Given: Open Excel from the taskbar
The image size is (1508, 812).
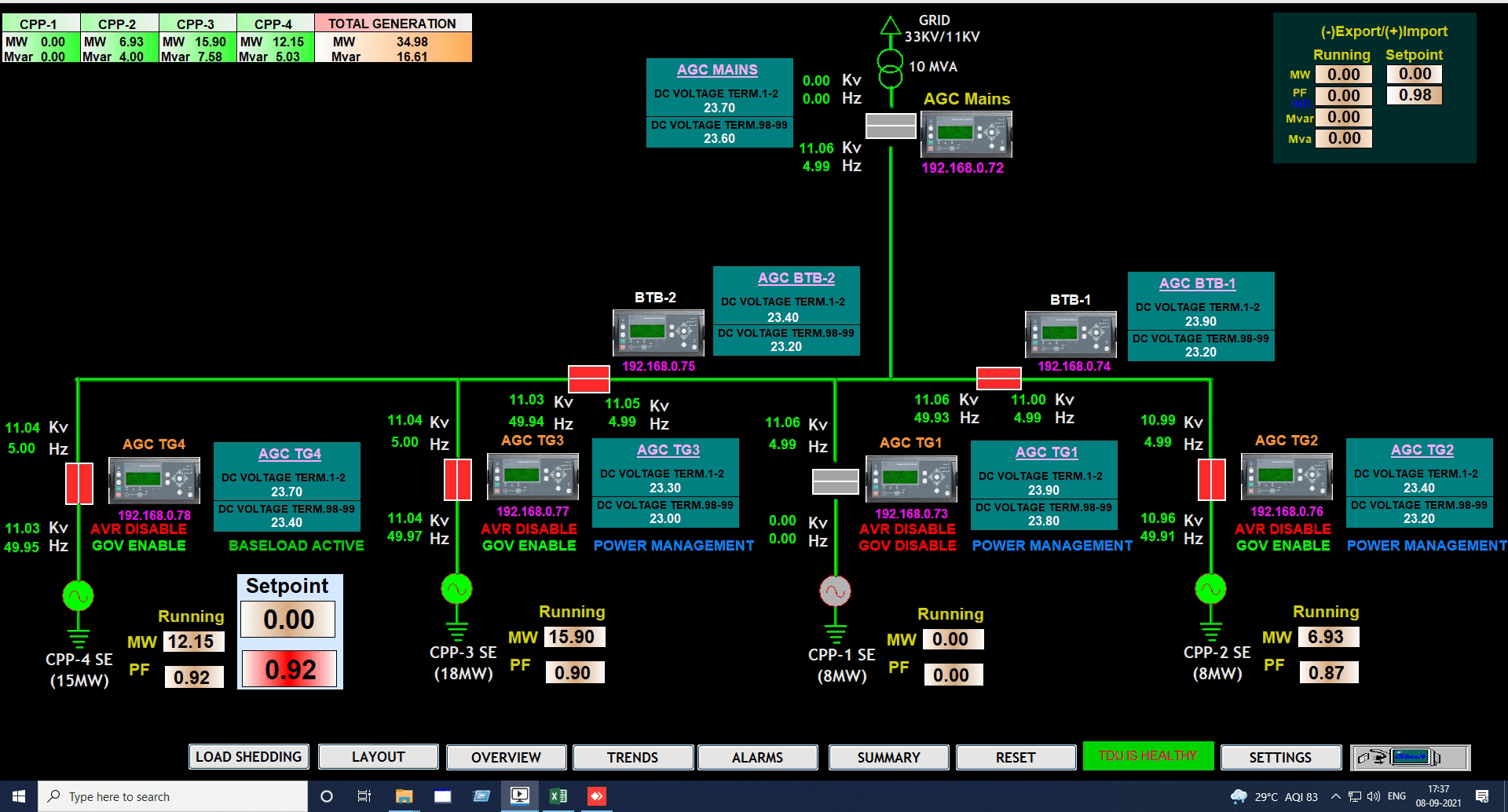Looking at the screenshot, I should tap(558, 796).
